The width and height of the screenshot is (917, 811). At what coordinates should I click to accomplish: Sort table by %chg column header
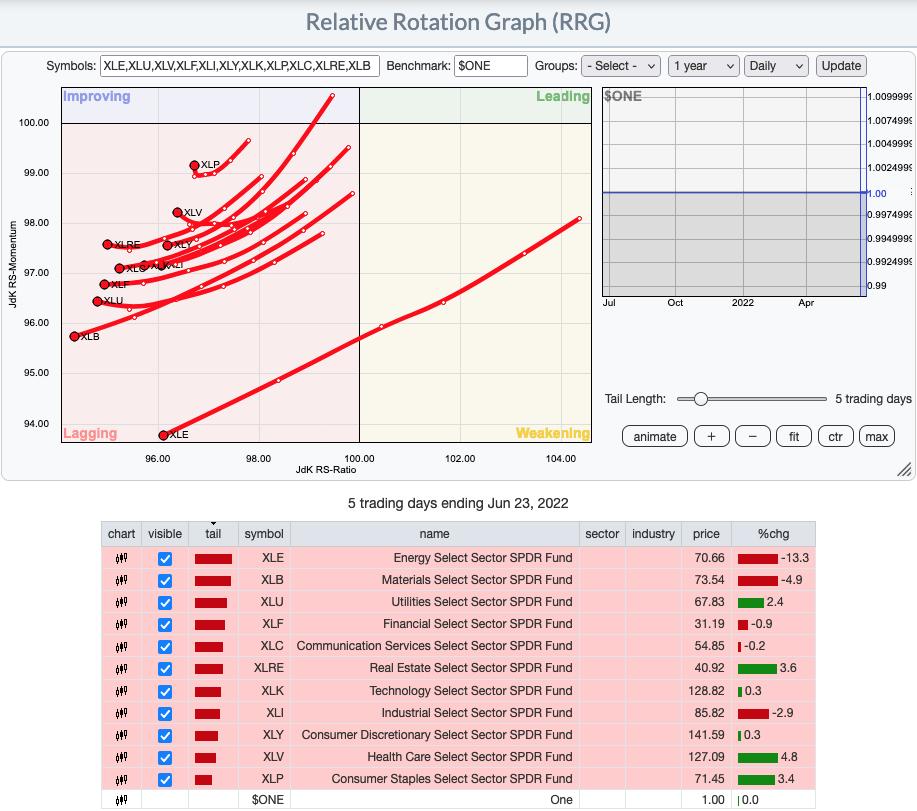click(773, 534)
